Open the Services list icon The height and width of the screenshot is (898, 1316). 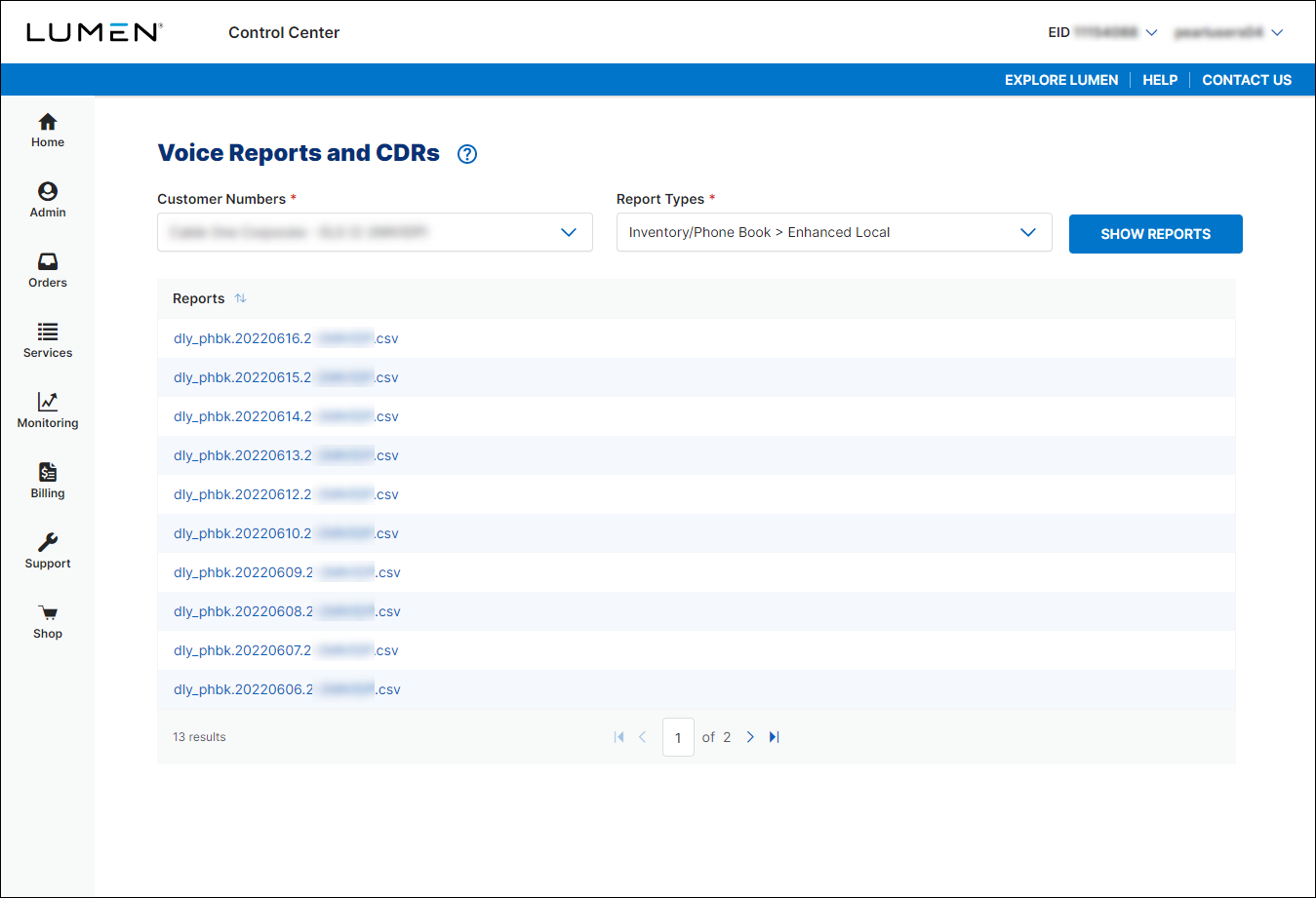click(48, 332)
